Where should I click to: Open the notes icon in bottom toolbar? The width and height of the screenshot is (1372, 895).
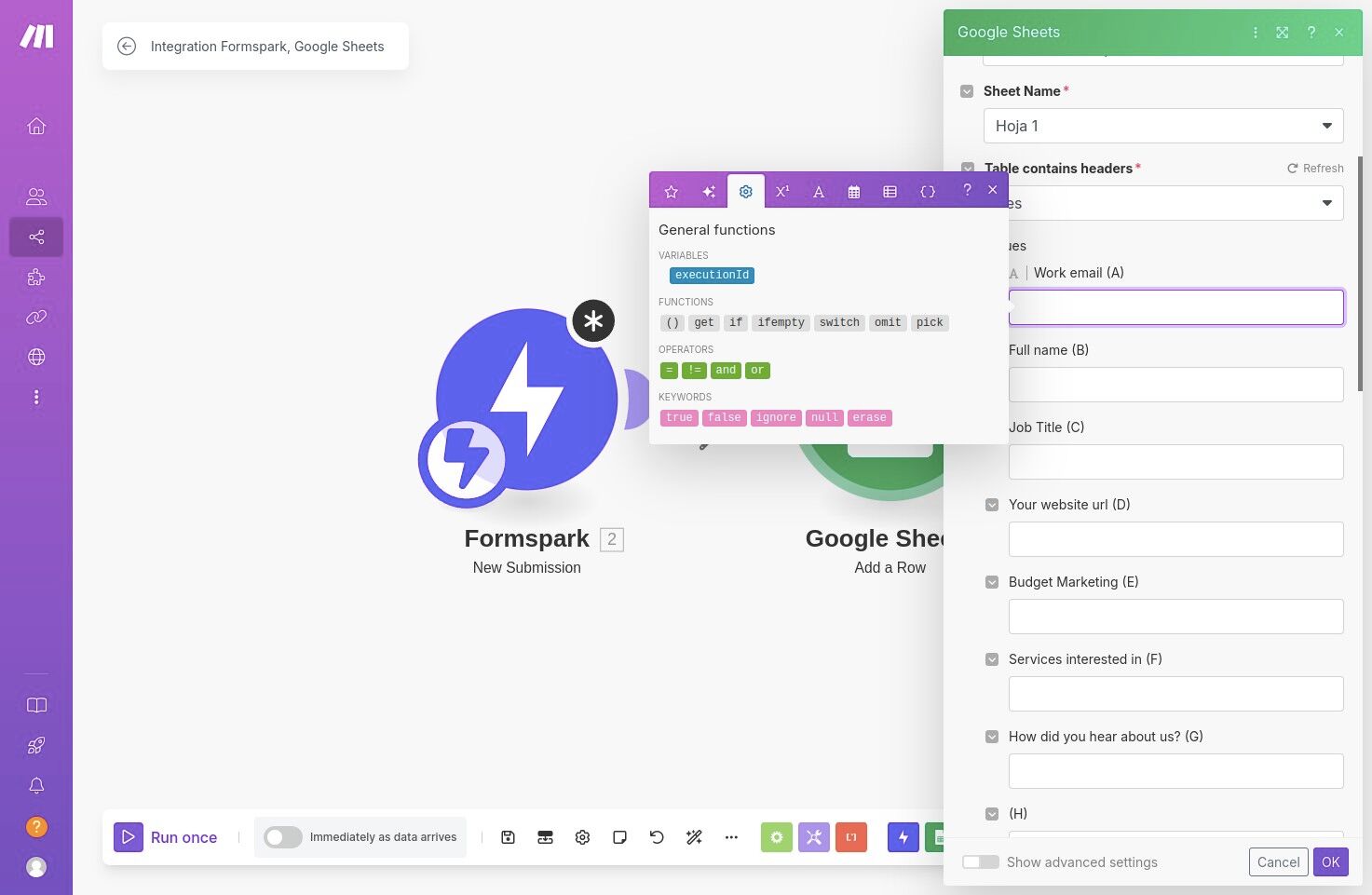click(x=619, y=837)
